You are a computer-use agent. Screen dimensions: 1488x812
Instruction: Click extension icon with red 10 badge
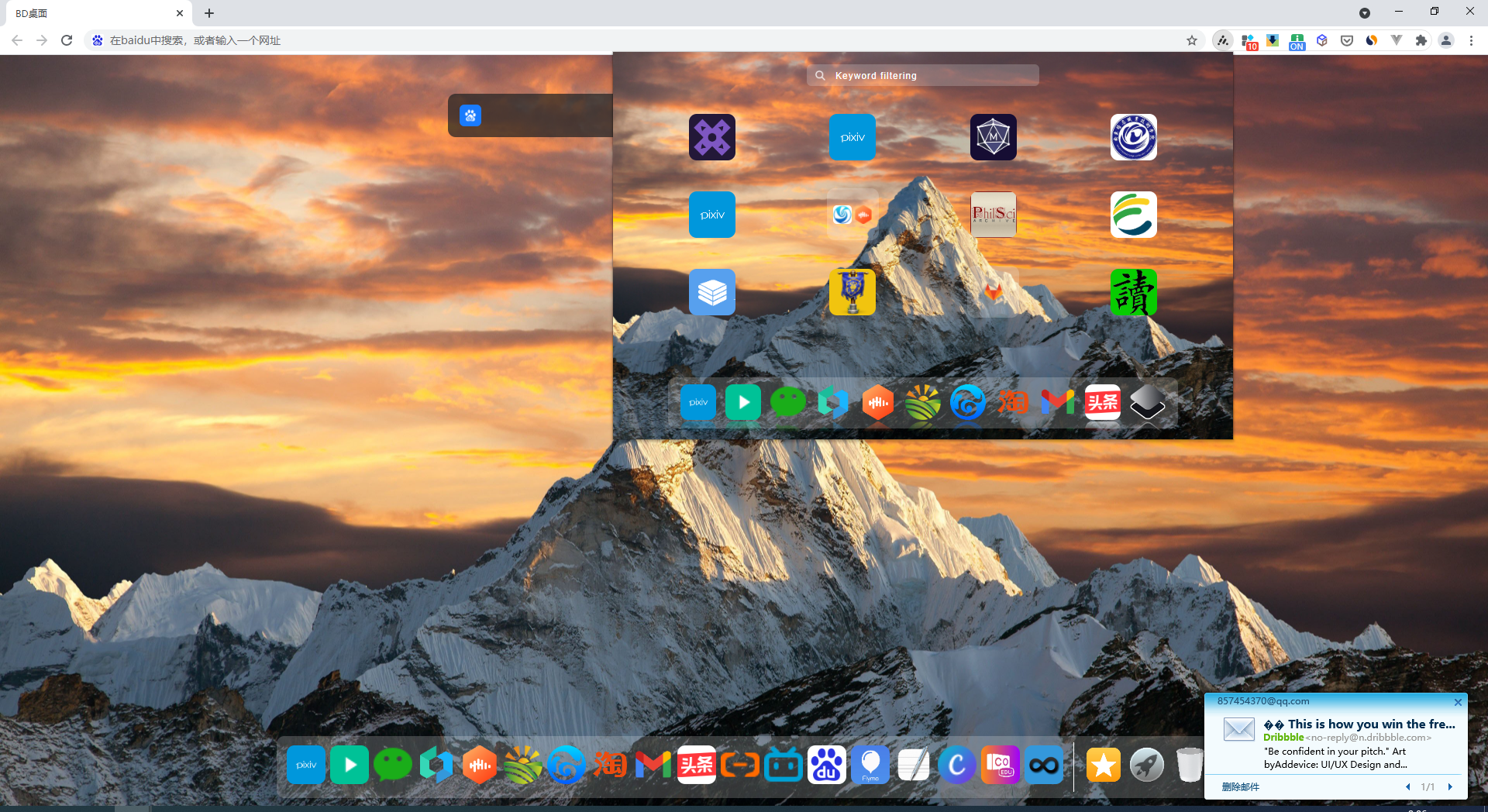click(x=1248, y=41)
